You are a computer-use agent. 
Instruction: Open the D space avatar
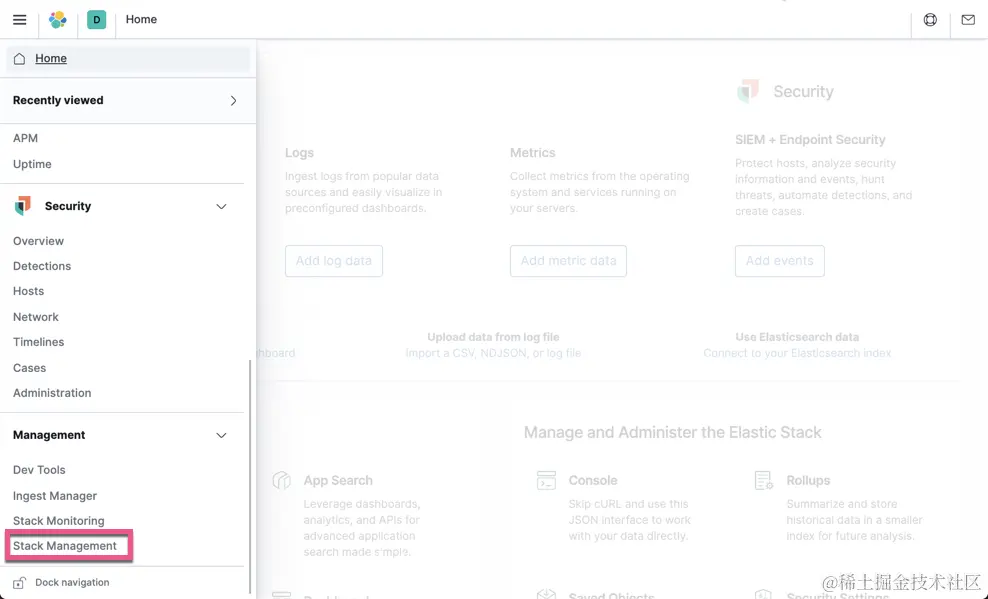96,20
